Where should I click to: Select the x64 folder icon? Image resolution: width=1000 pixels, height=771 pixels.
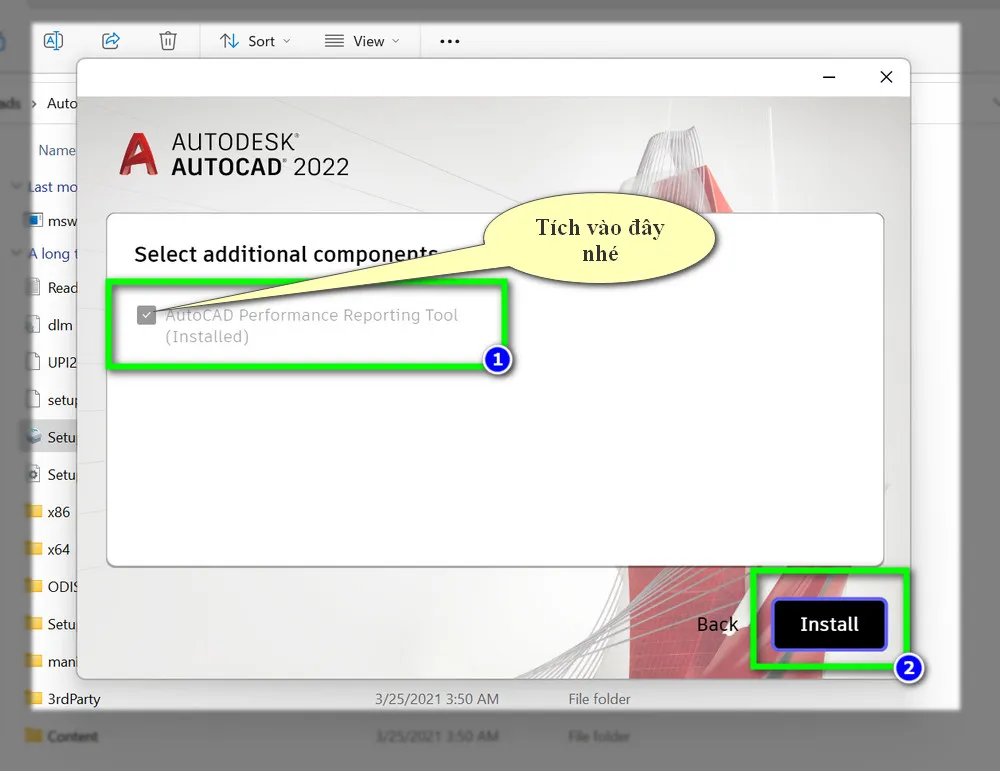coord(34,549)
